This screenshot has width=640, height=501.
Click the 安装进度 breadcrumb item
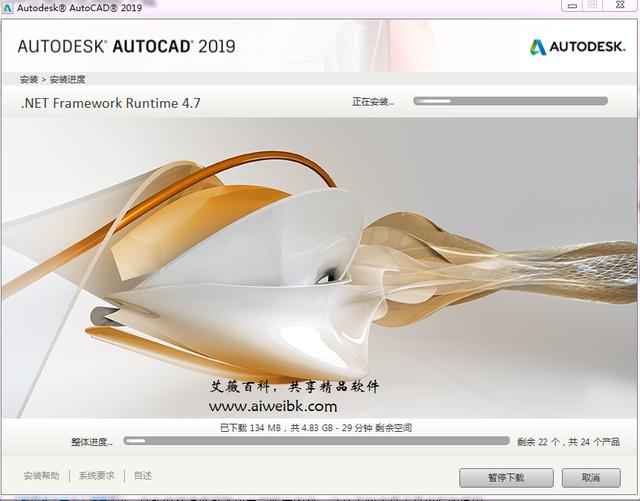67,80
